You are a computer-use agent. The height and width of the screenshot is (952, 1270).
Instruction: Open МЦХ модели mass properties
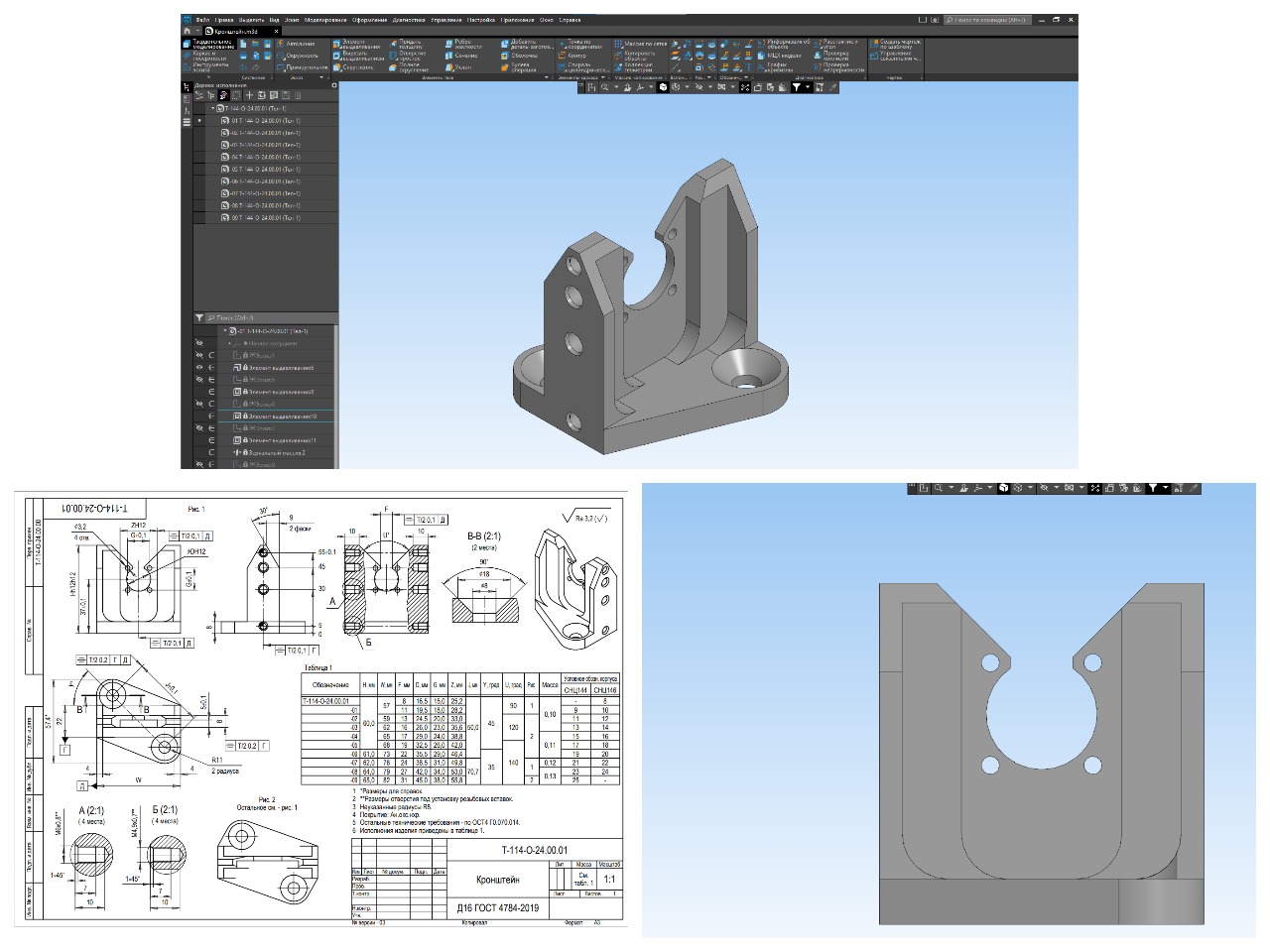(x=778, y=56)
